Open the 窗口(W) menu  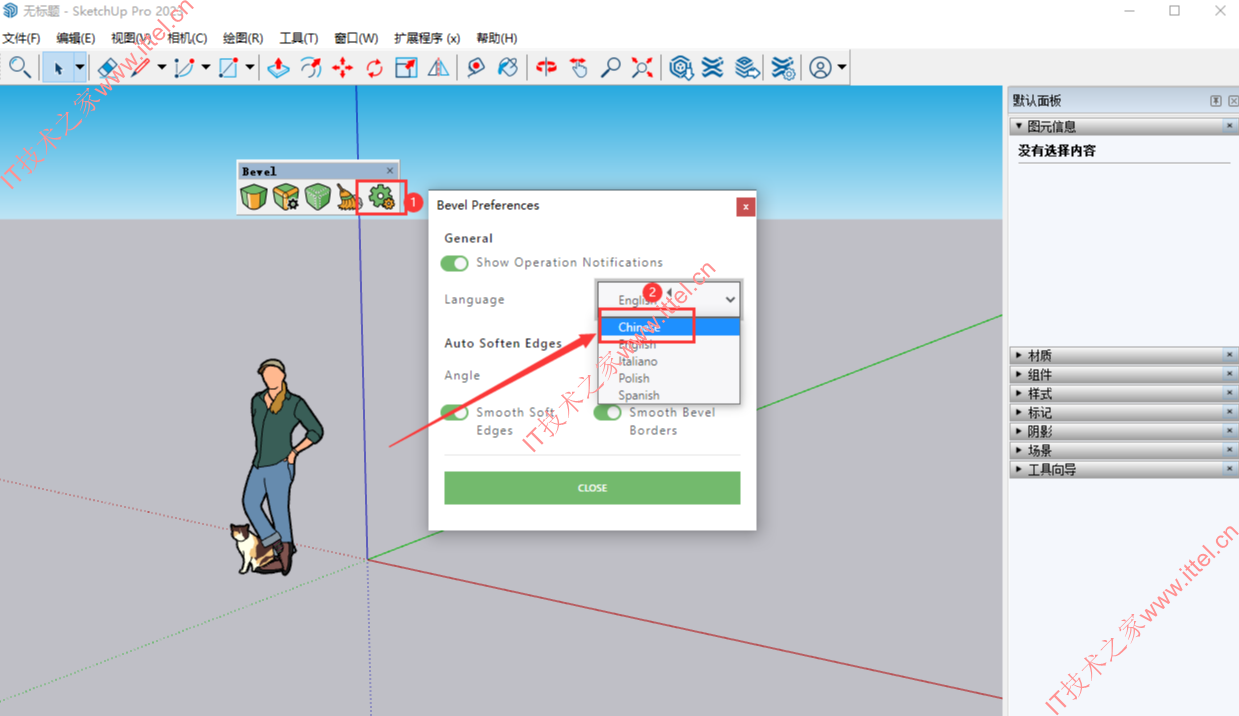[356, 38]
